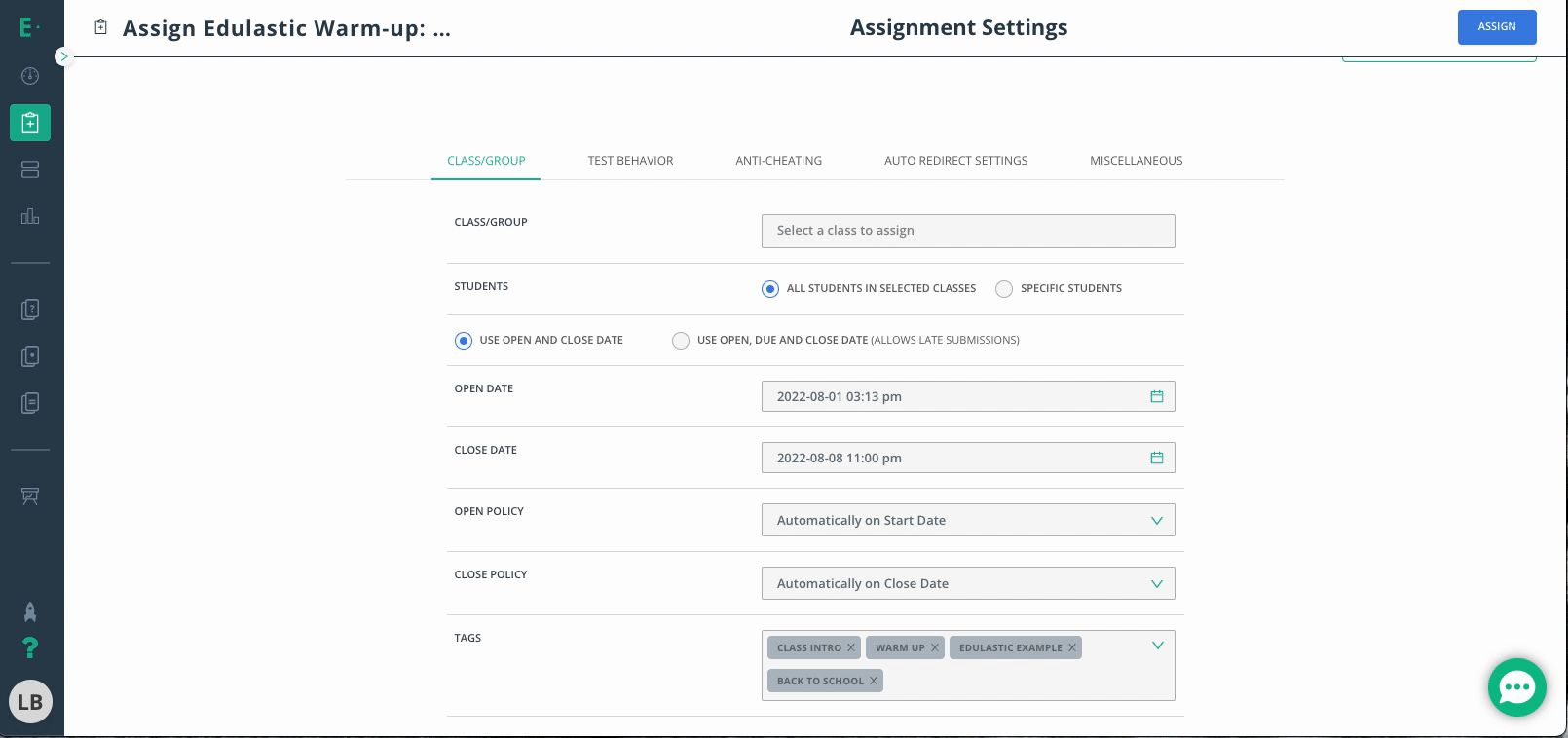Choose Use Open, Due and Close Date
This screenshot has width=1568, height=738.
(x=681, y=341)
